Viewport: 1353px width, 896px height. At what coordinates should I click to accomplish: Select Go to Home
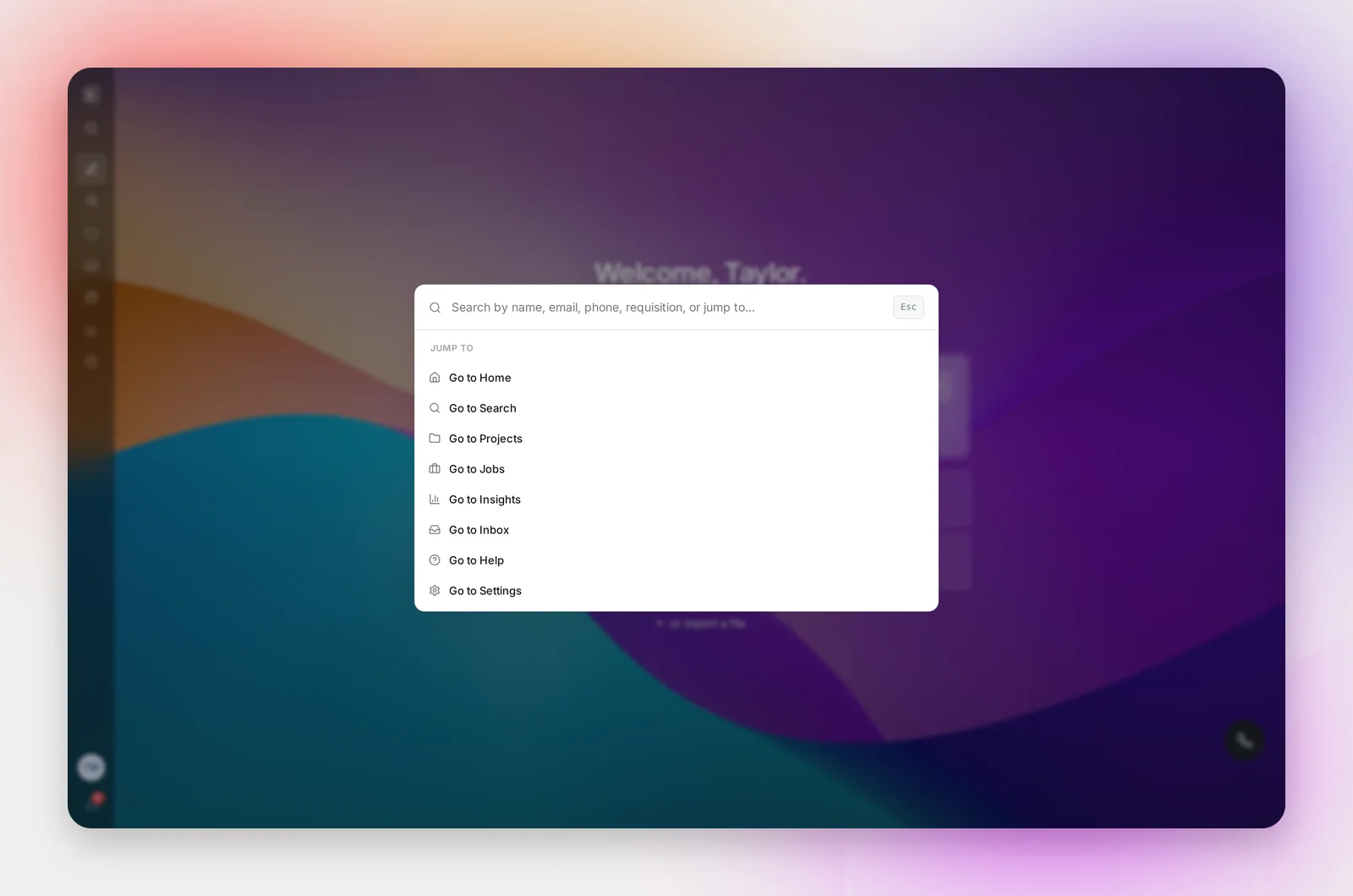[x=676, y=378]
